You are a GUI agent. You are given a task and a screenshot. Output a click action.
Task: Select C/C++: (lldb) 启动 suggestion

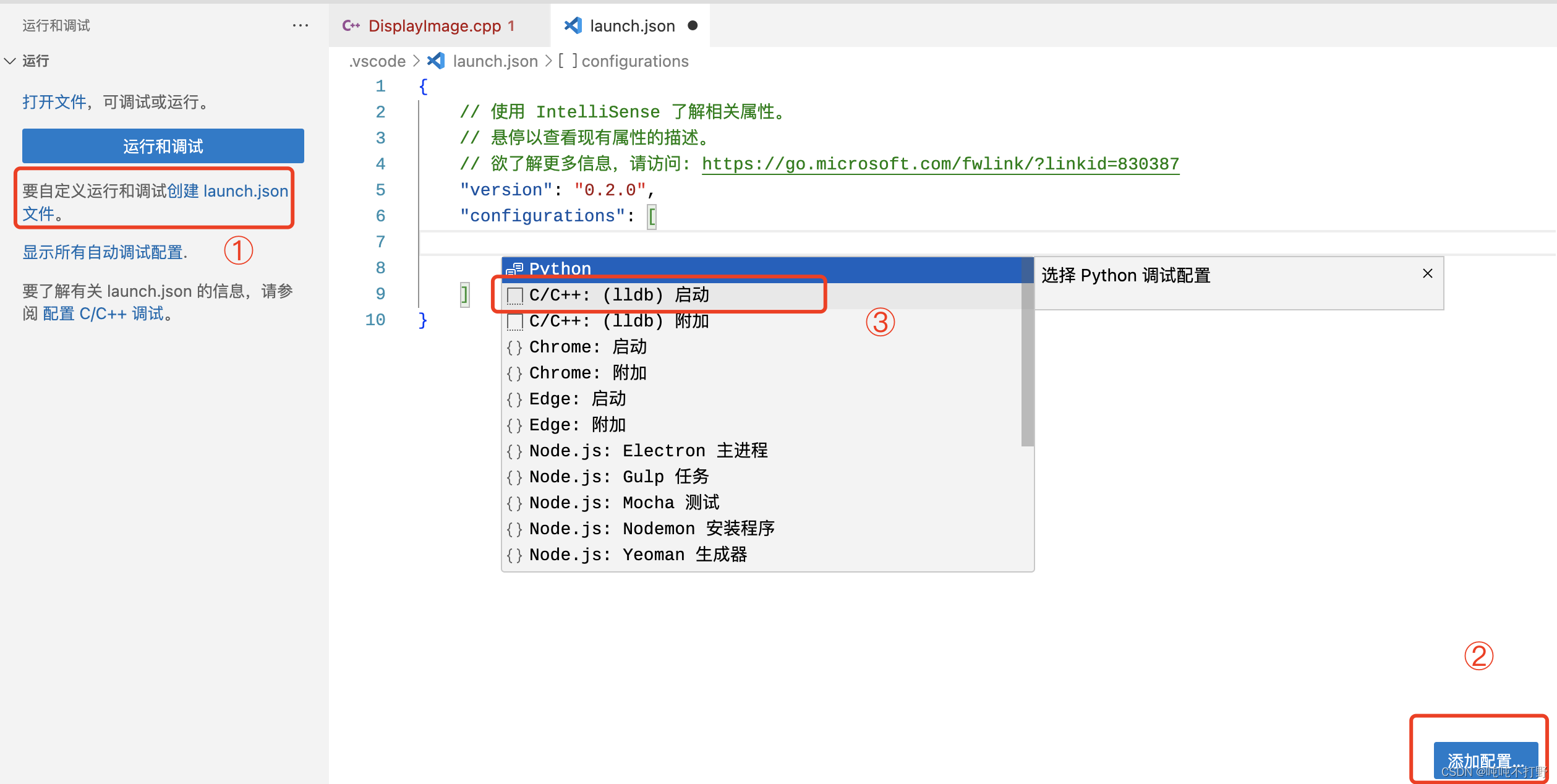pos(762,295)
